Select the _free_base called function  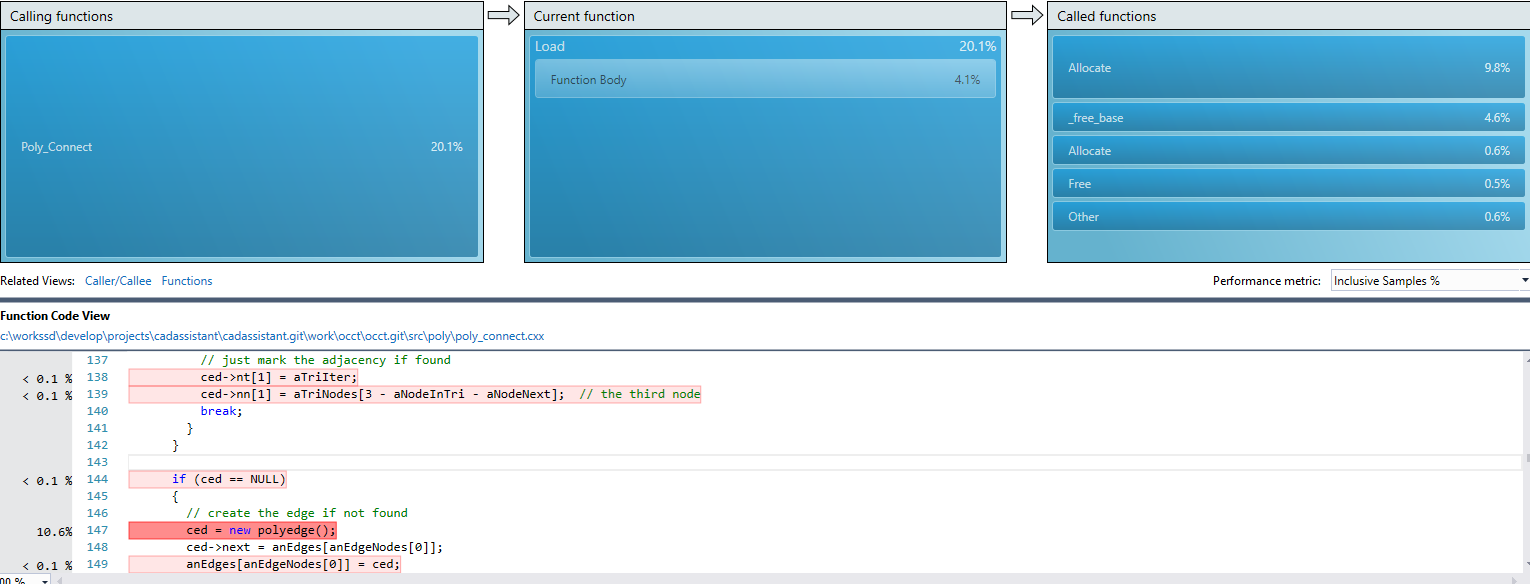pyautogui.click(x=1288, y=118)
